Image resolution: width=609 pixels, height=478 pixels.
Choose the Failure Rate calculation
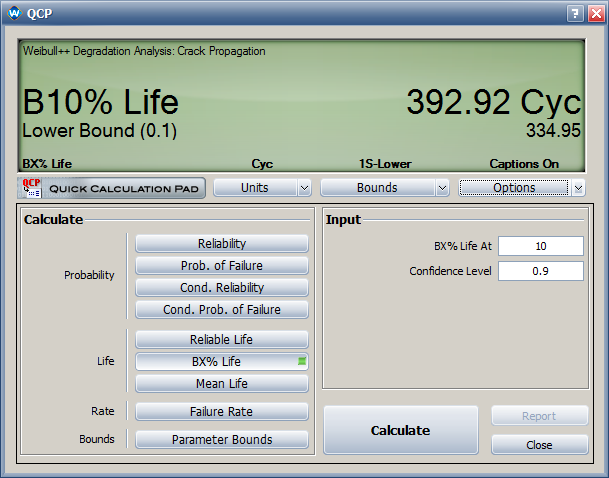point(222,412)
